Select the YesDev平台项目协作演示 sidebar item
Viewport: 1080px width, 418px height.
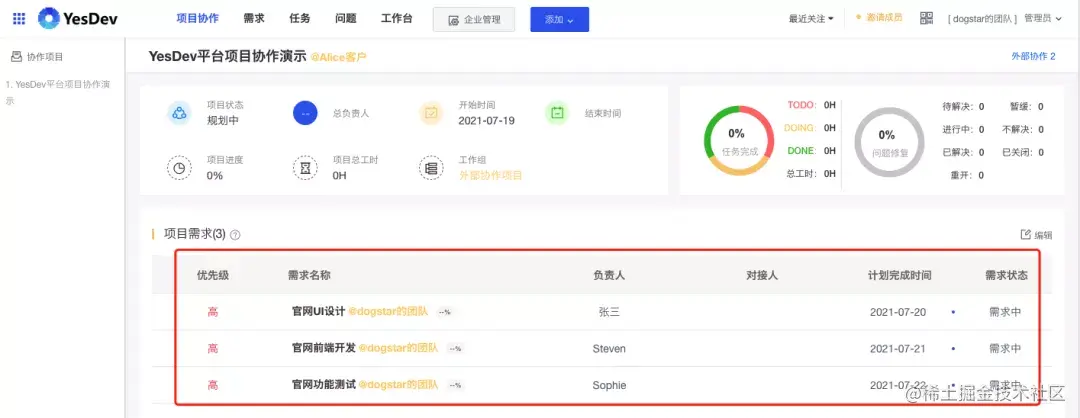click(58, 92)
